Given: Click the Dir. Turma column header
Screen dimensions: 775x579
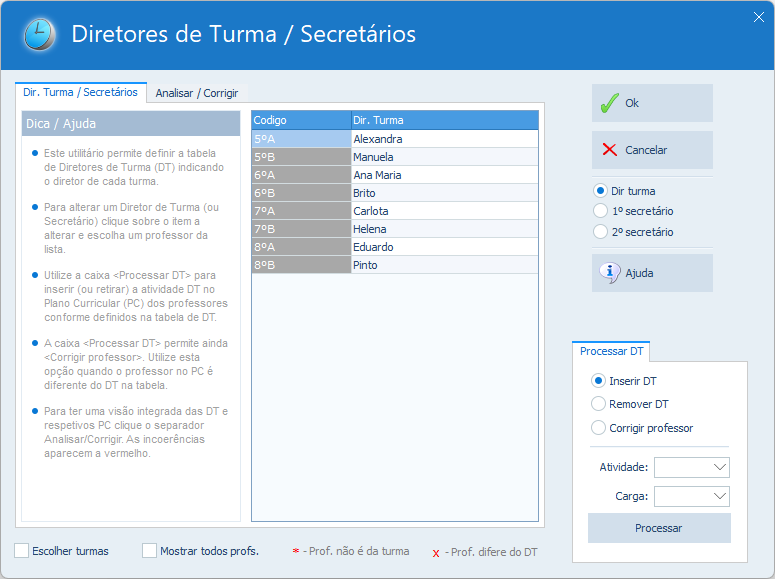Looking at the screenshot, I should (x=444, y=120).
